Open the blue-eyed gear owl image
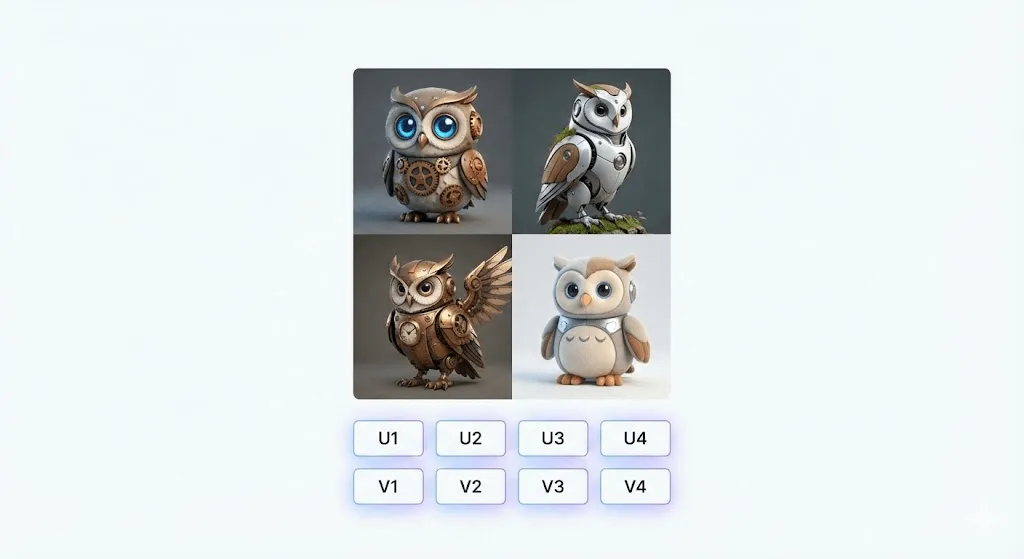 pyautogui.click(x=432, y=151)
